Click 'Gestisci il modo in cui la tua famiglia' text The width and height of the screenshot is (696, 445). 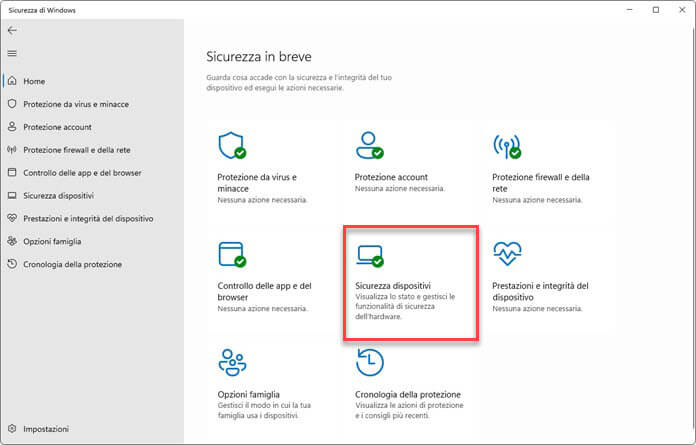tap(264, 410)
